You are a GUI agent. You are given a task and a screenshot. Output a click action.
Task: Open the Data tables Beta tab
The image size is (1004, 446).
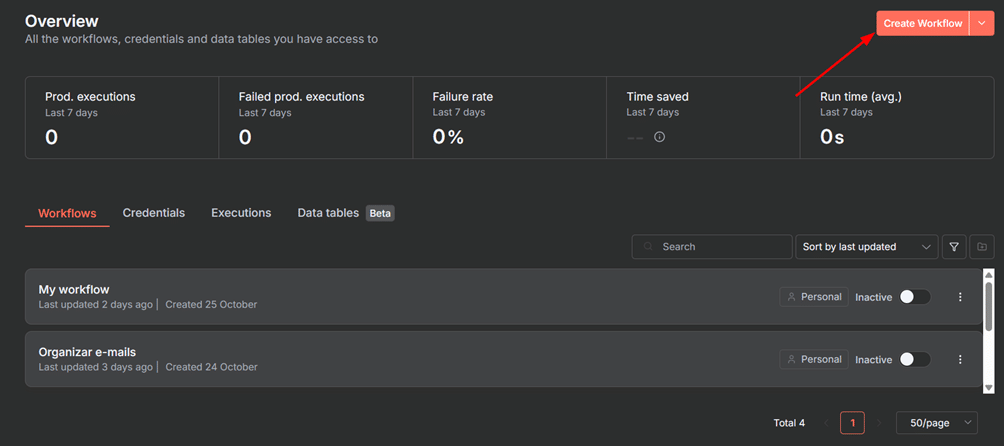(x=346, y=213)
